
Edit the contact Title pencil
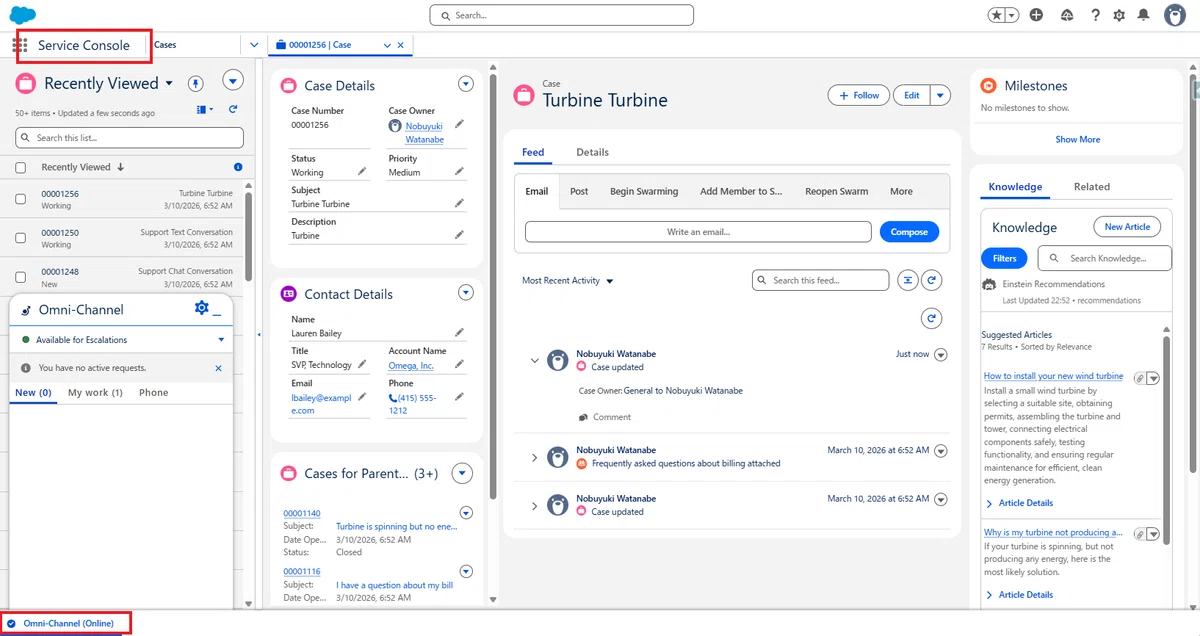(x=362, y=364)
